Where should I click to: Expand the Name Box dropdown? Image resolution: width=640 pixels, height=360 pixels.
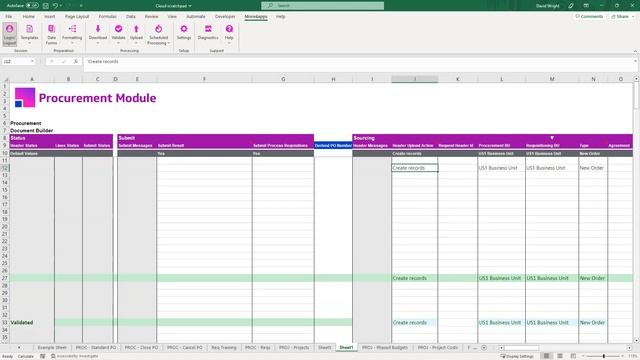click(32, 61)
